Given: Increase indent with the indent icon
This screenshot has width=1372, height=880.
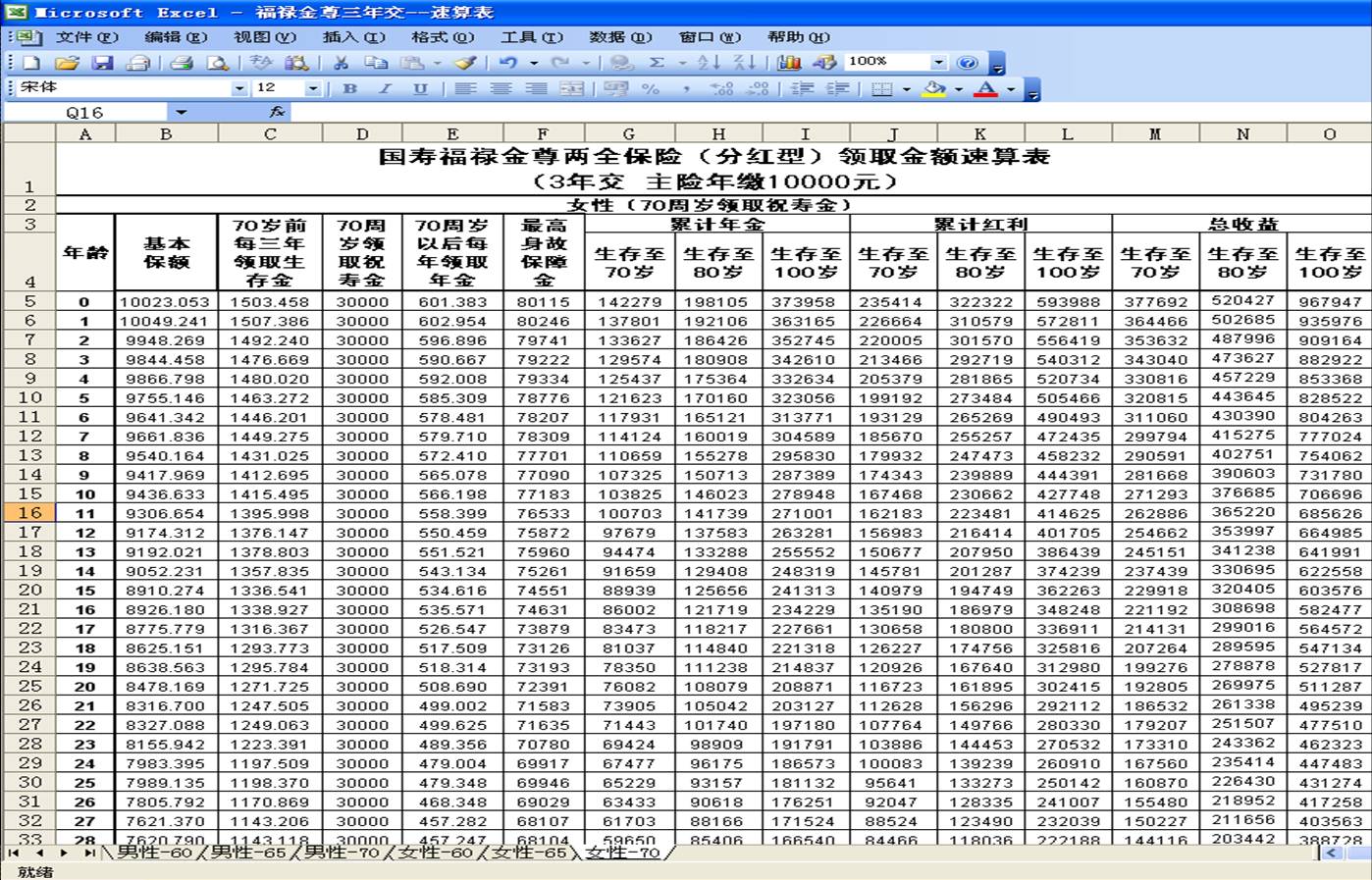Looking at the screenshot, I should coord(837,89).
